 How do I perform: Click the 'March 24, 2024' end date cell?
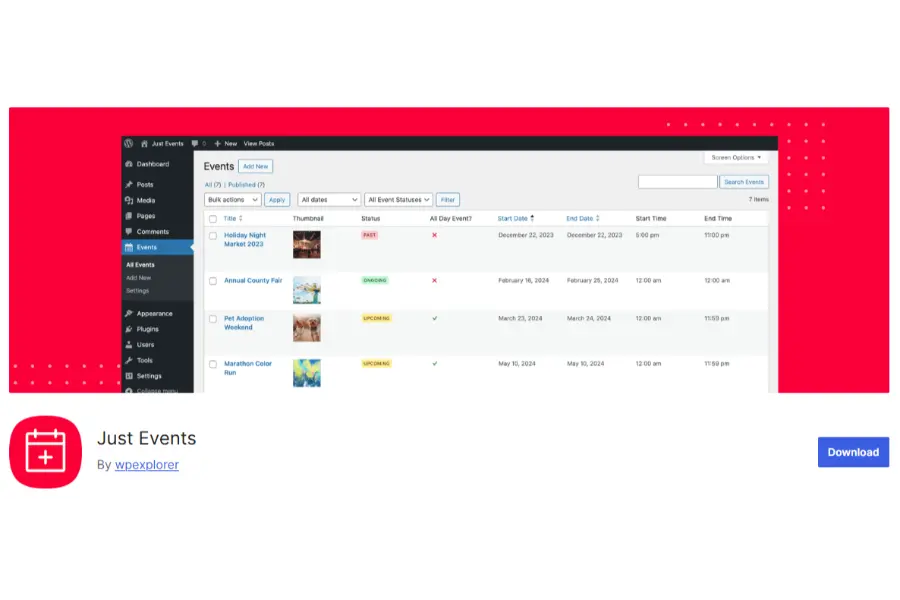click(589, 319)
